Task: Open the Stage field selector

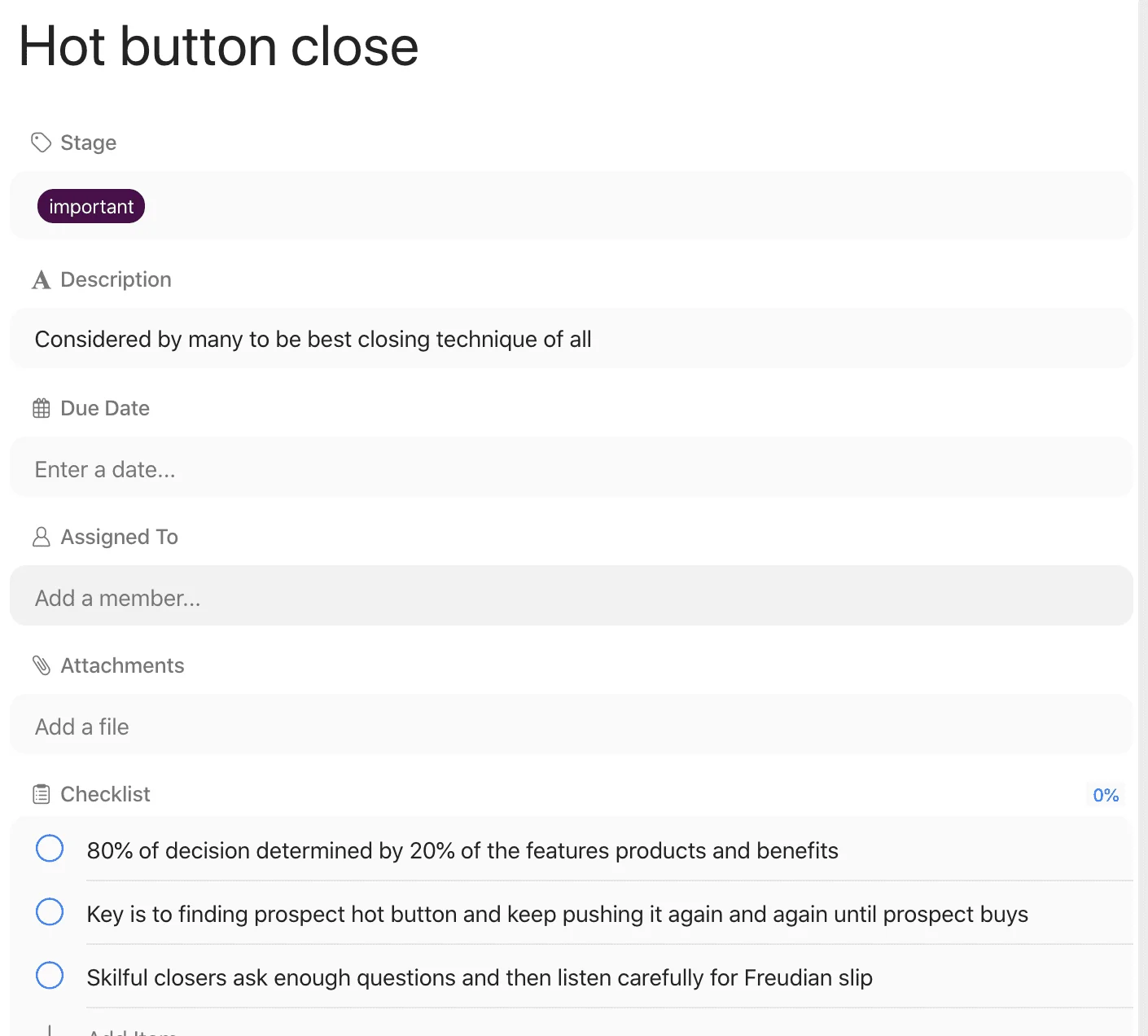Action: coord(572,205)
